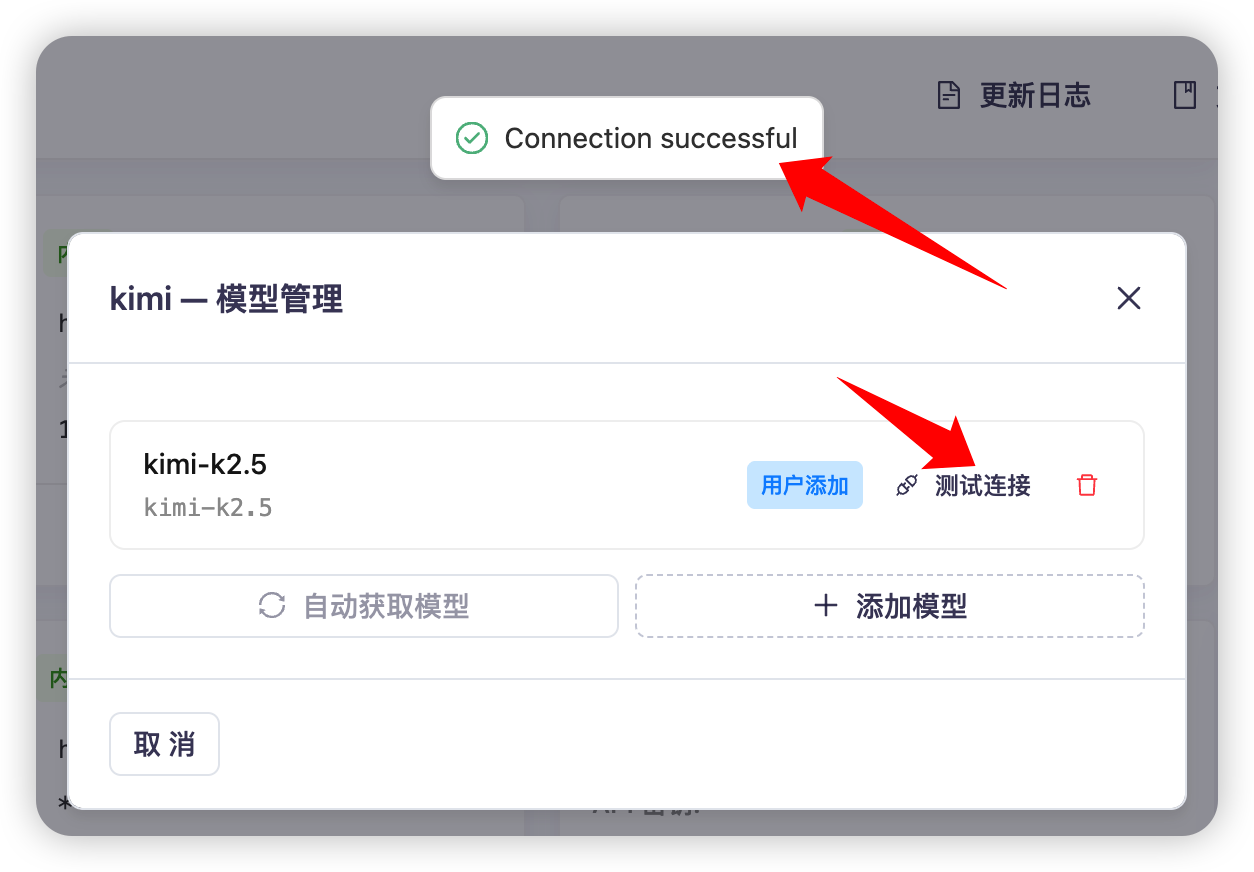Click the green 内 tag behind dialog top-left

point(58,255)
